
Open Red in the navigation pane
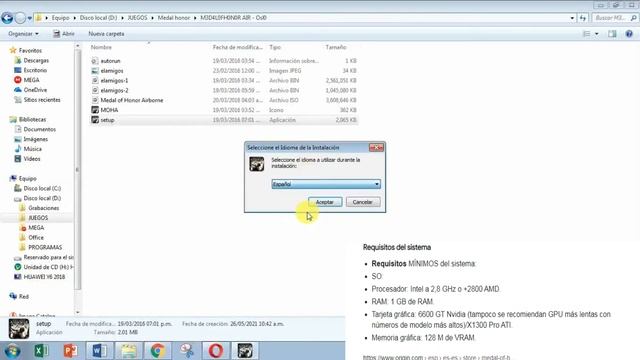[x=24, y=297]
